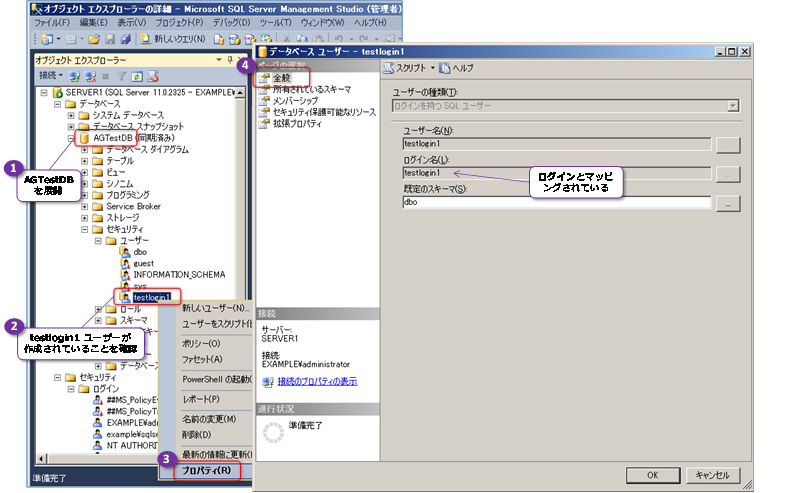This screenshot has height=493, width=800.
Task: Click the Disconnect icon in Object Explorer toolbar
Action: 90,77
